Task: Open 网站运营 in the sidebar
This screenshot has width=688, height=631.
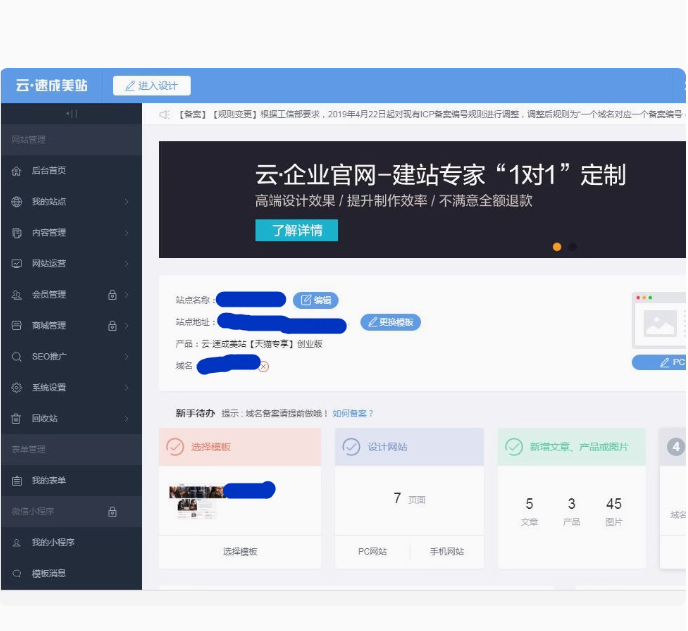Action: point(71,264)
